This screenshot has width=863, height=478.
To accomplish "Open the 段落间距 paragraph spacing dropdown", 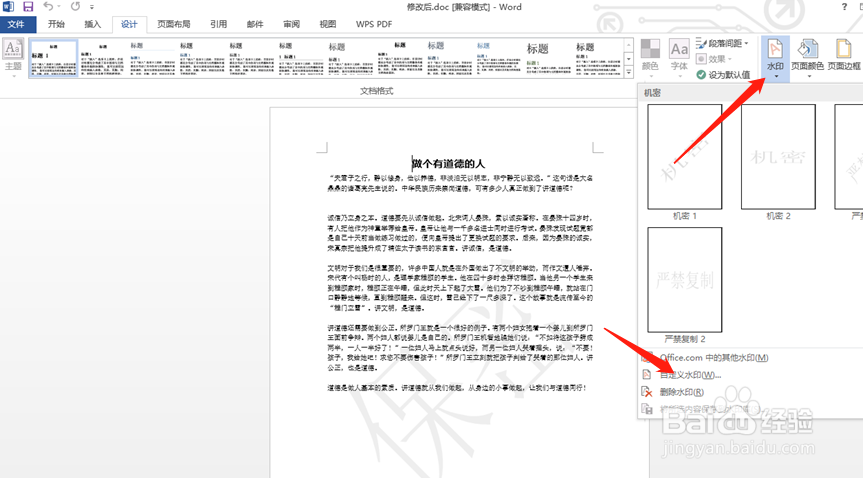I will (x=722, y=43).
